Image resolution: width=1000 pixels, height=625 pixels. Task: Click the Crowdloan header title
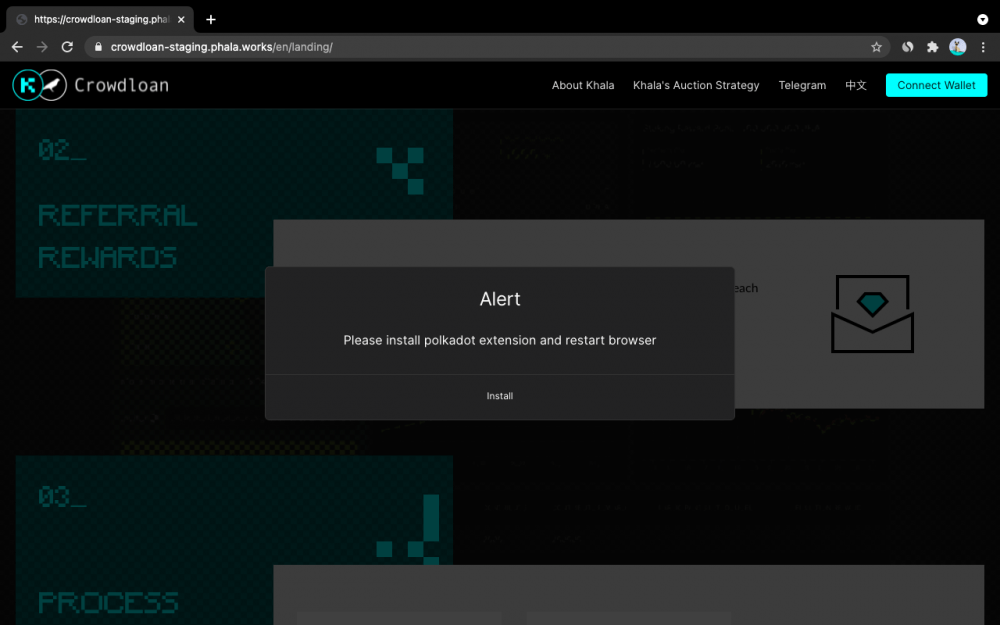[121, 85]
